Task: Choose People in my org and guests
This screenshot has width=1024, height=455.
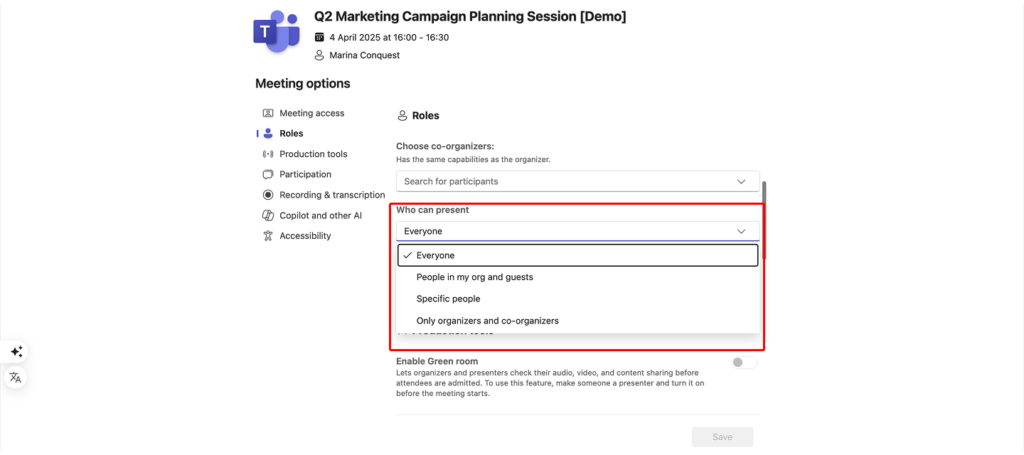Action: coord(578,277)
